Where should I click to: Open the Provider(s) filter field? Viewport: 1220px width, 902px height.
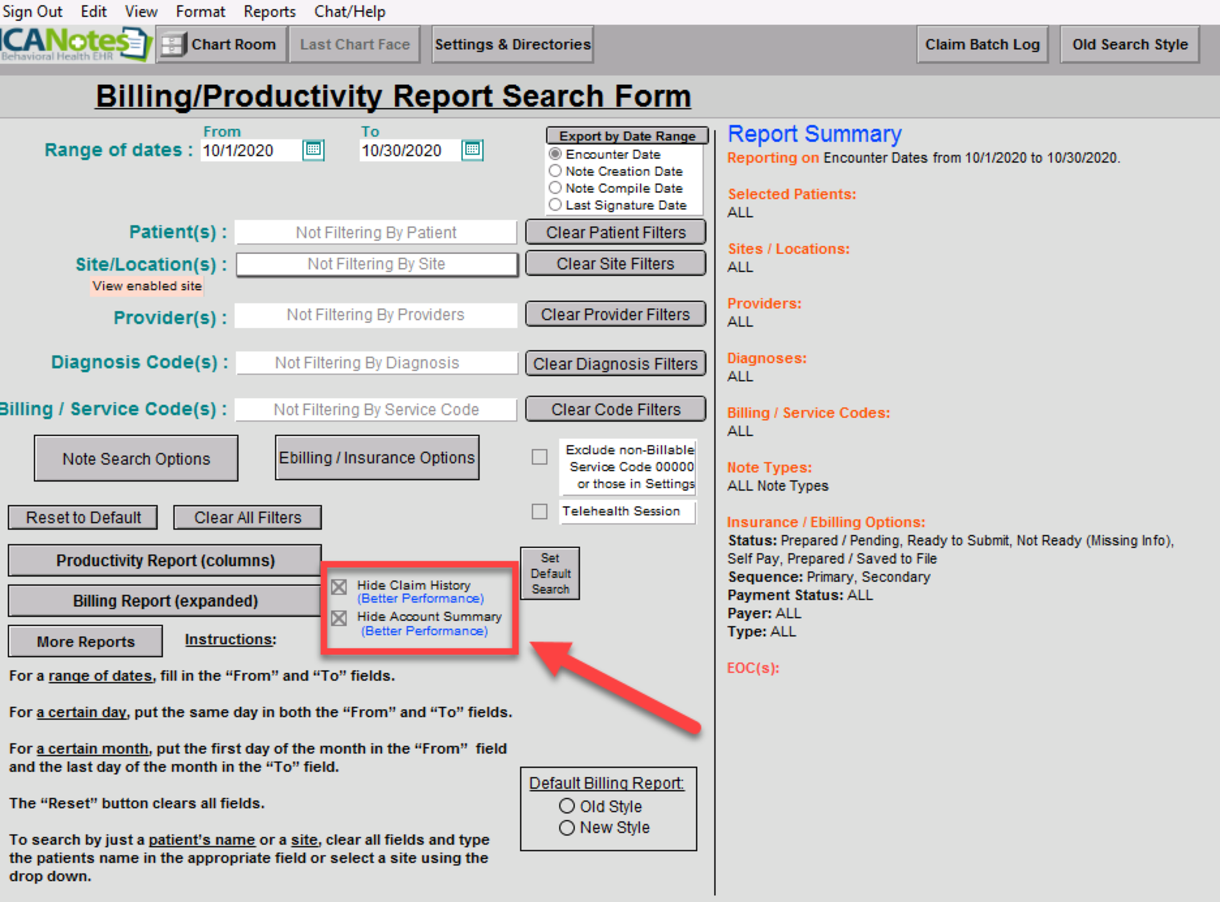tap(376, 314)
